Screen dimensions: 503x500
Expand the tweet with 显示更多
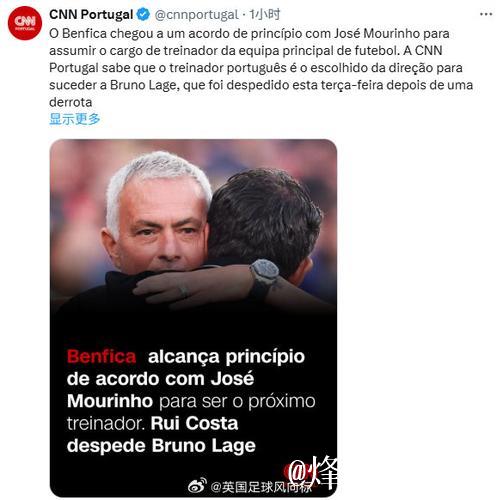[x=75, y=119]
